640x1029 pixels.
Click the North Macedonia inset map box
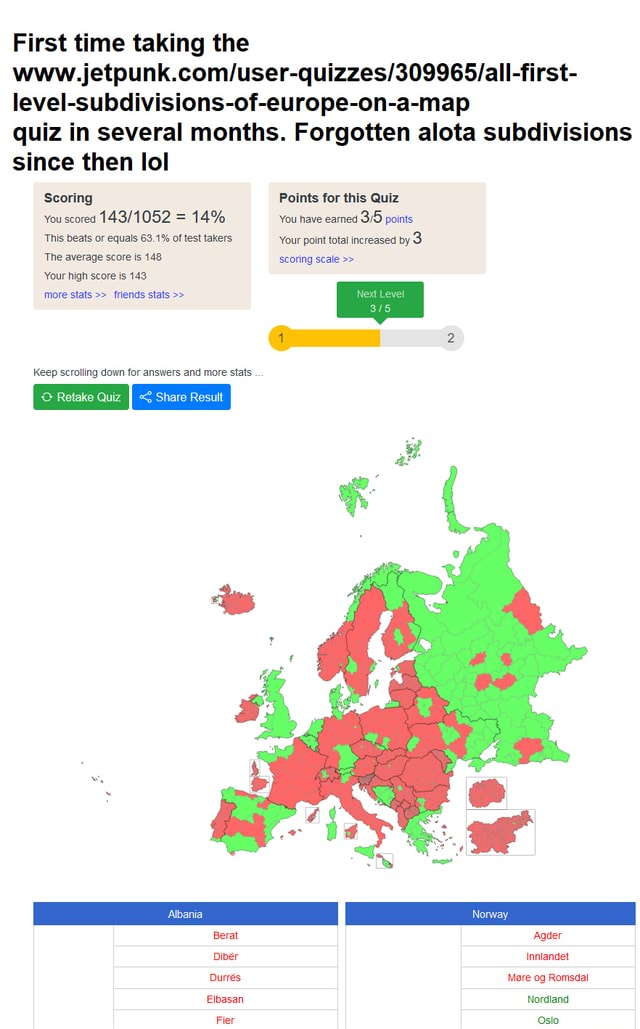(487, 790)
